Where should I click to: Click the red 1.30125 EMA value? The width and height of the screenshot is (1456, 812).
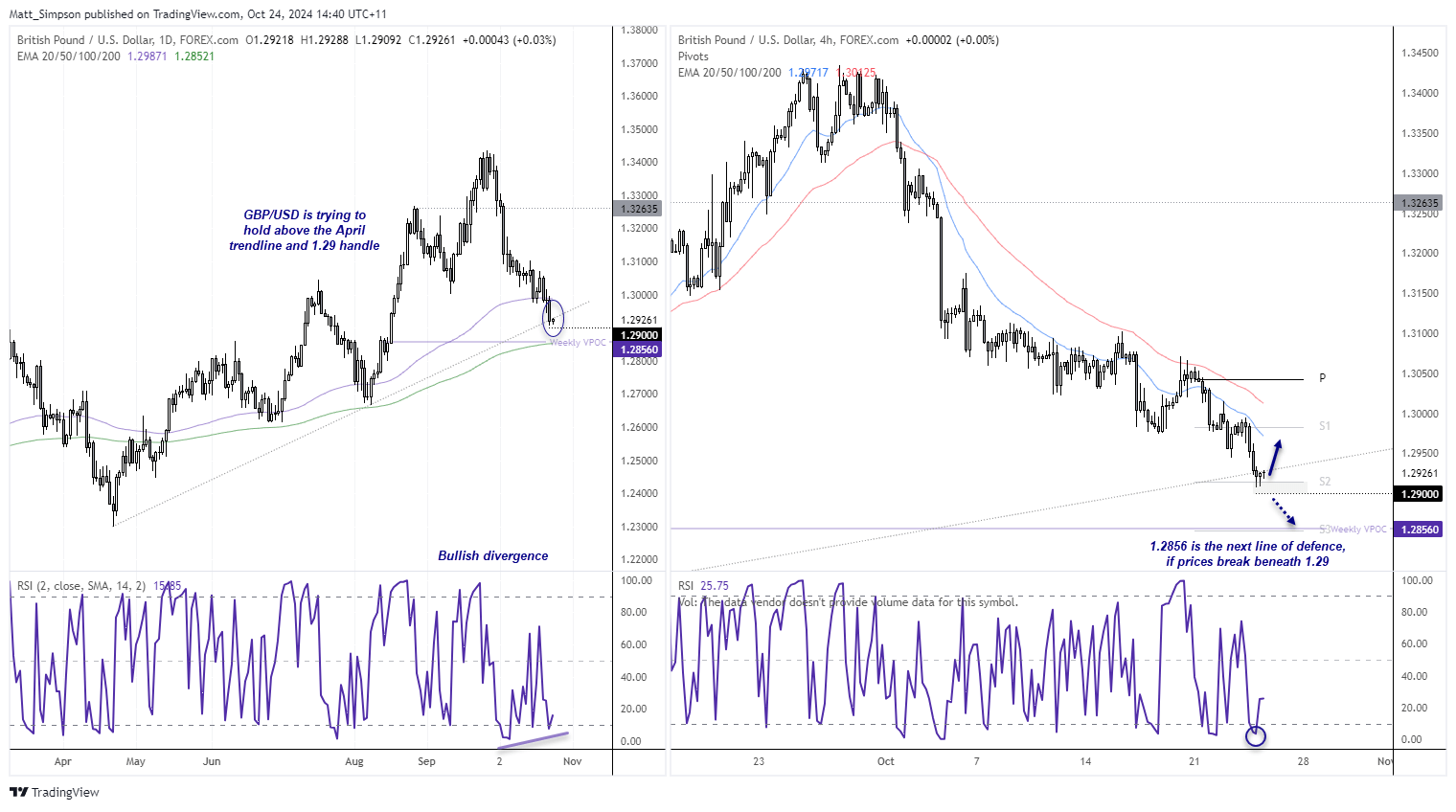pos(856,73)
